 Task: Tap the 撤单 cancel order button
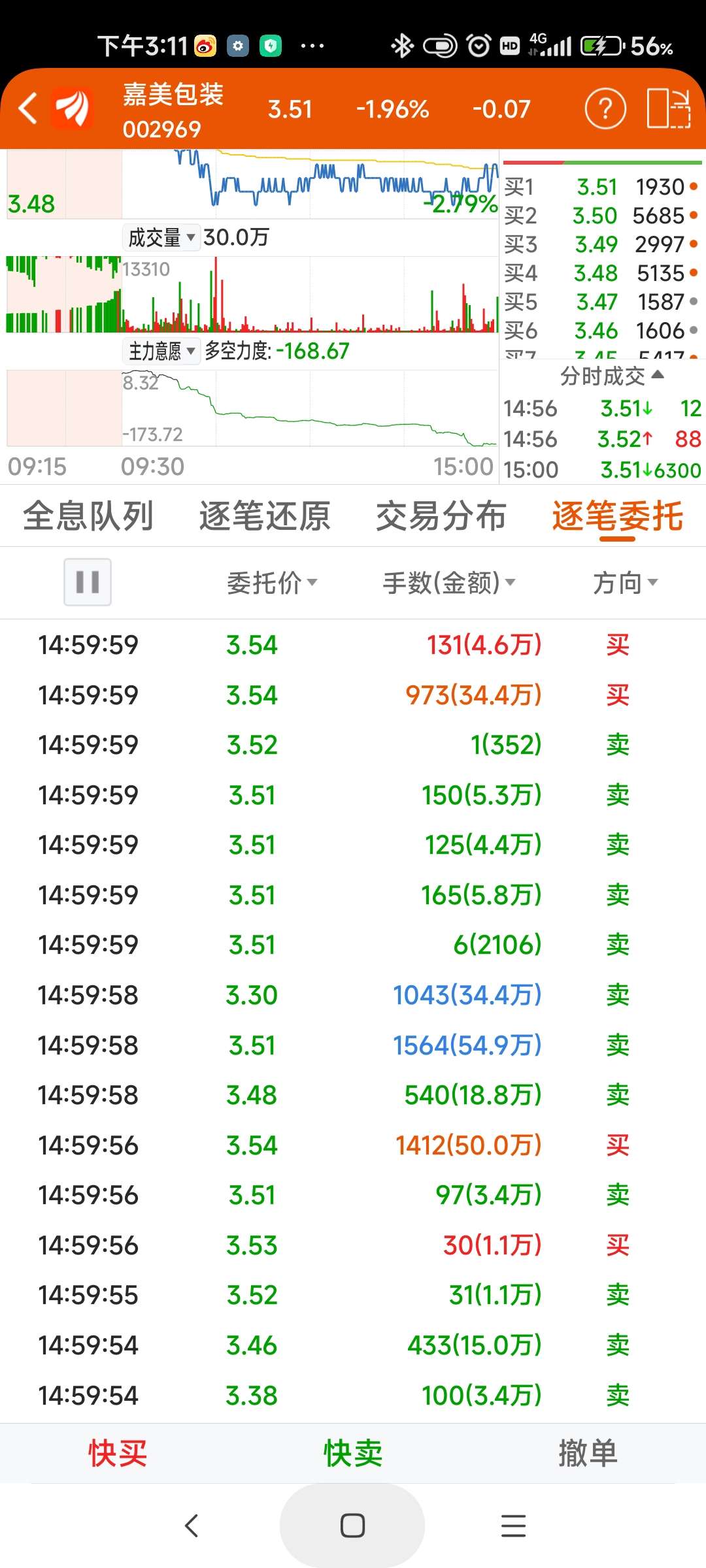588,1453
